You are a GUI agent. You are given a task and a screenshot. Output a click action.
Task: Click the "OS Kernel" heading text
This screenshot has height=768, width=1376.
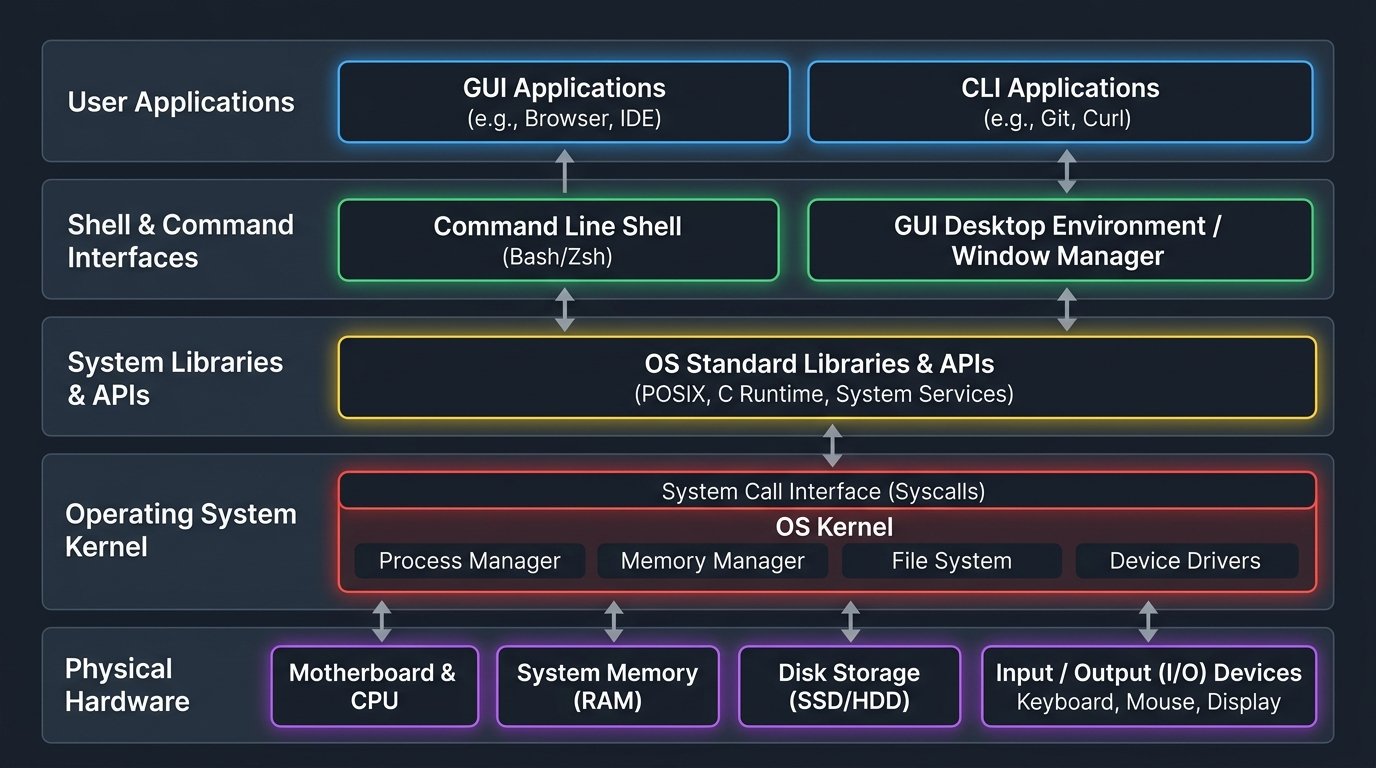pos(834,527)
